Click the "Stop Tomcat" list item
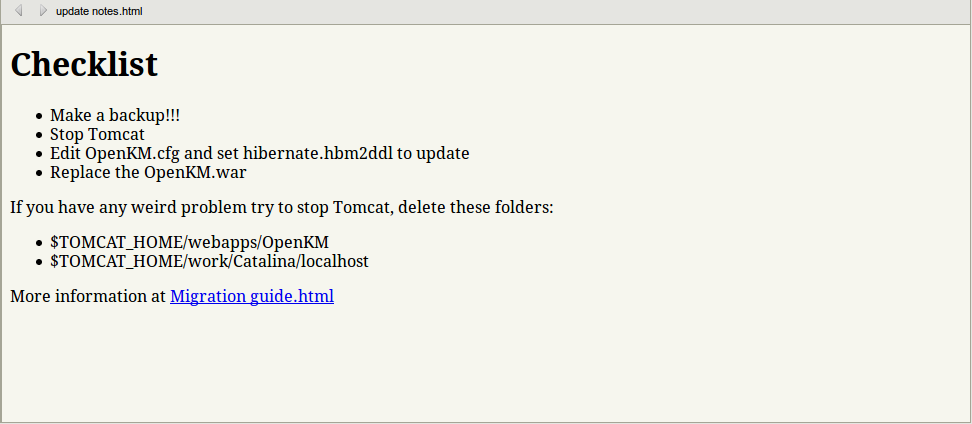Viewport: 972px width, 424px height. click(x=97, y=135)
